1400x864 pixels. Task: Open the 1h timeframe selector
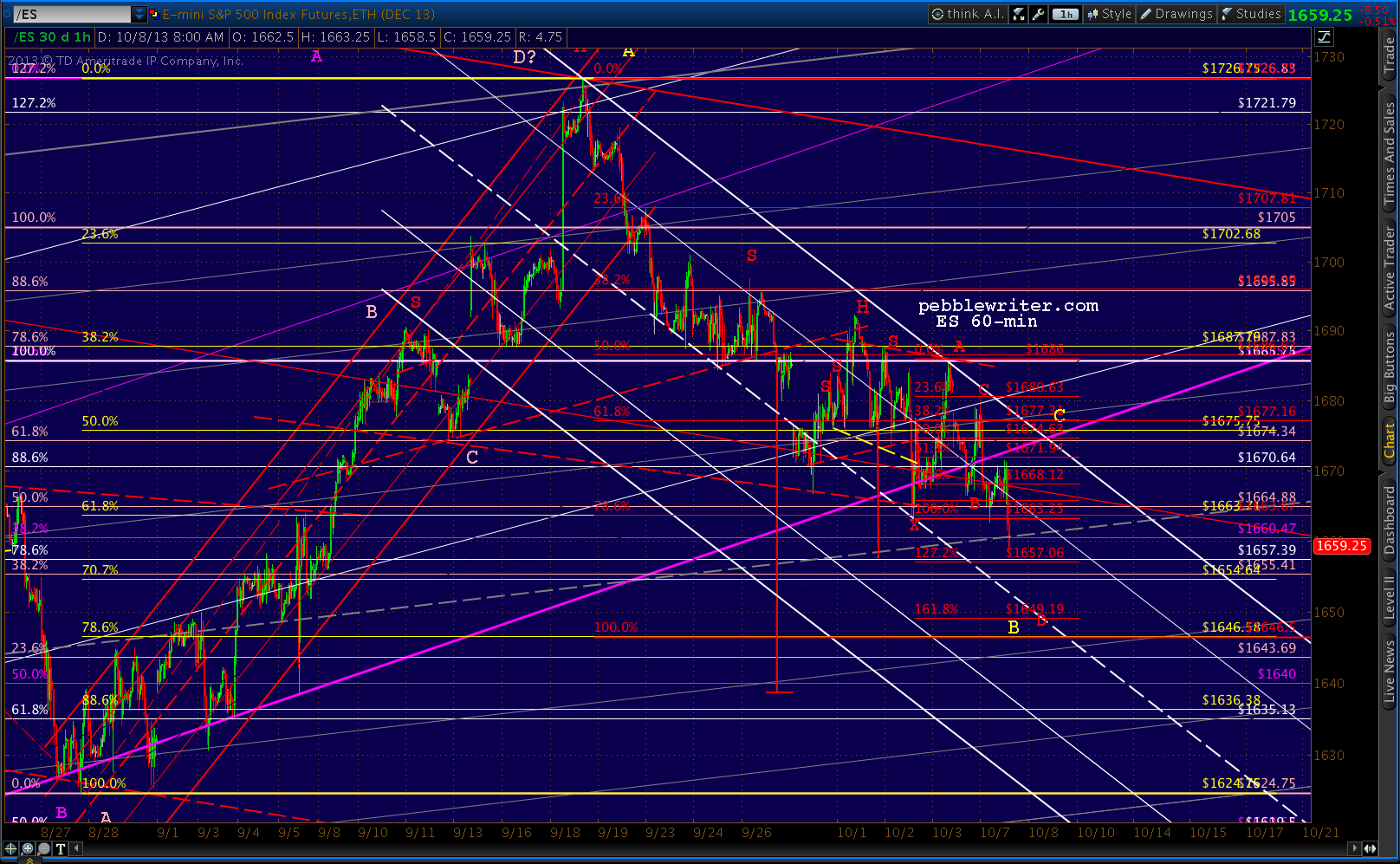[x=1064, y=13]
